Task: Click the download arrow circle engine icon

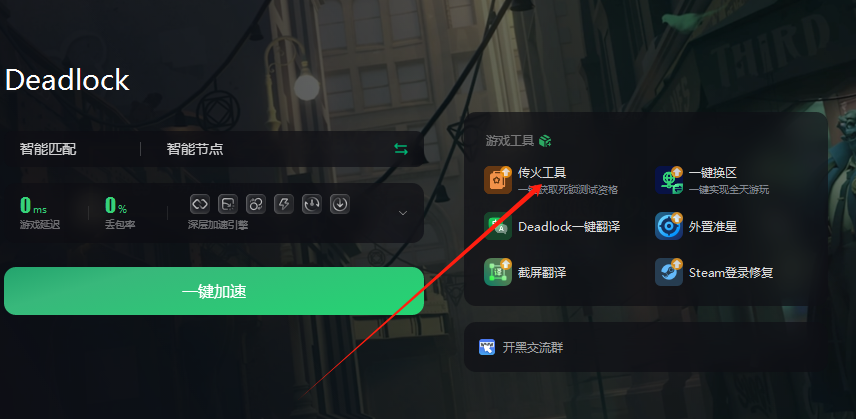Action: [340, 204]
